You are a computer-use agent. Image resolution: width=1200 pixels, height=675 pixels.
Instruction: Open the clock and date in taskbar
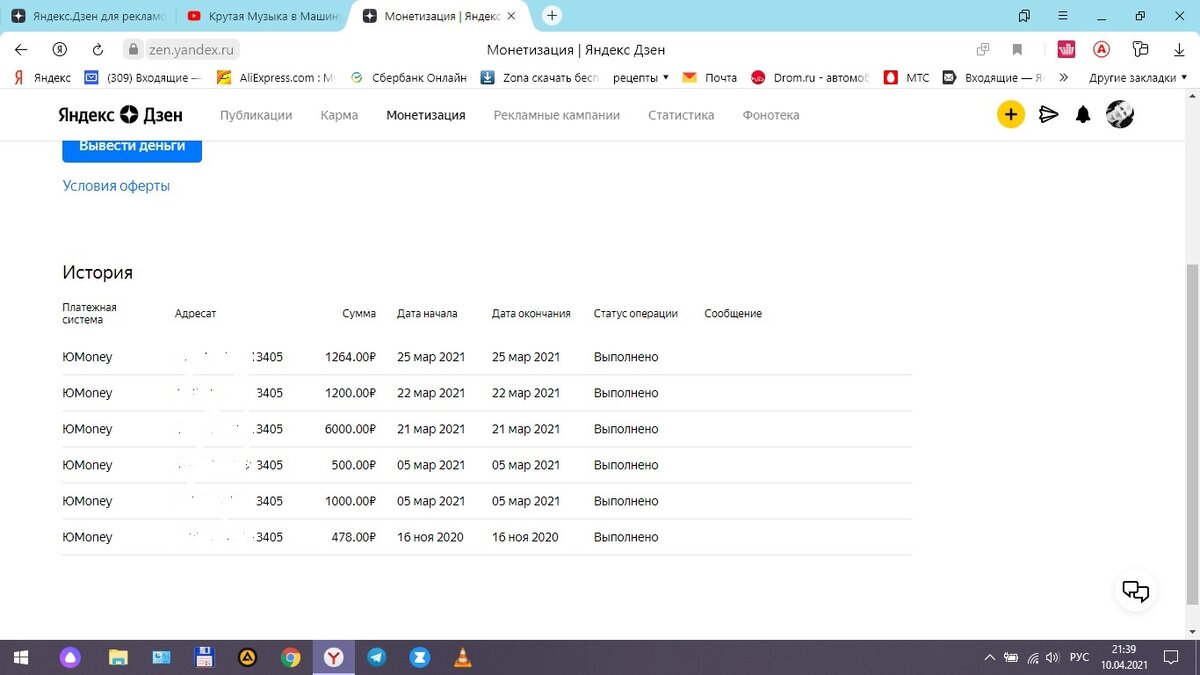[1124, 657]
